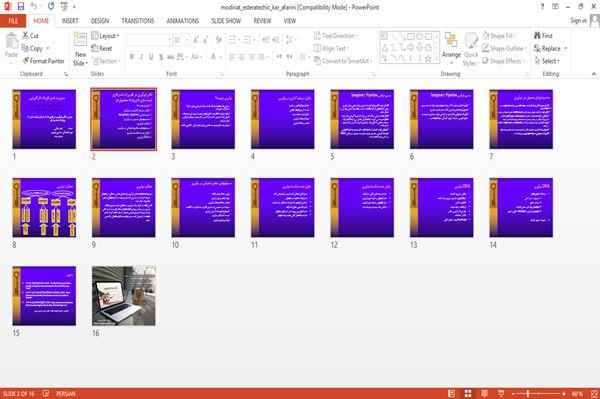Screen dimensions: 600x399
Task: Toggle Bold formatting button
Action: click(132, 57)
